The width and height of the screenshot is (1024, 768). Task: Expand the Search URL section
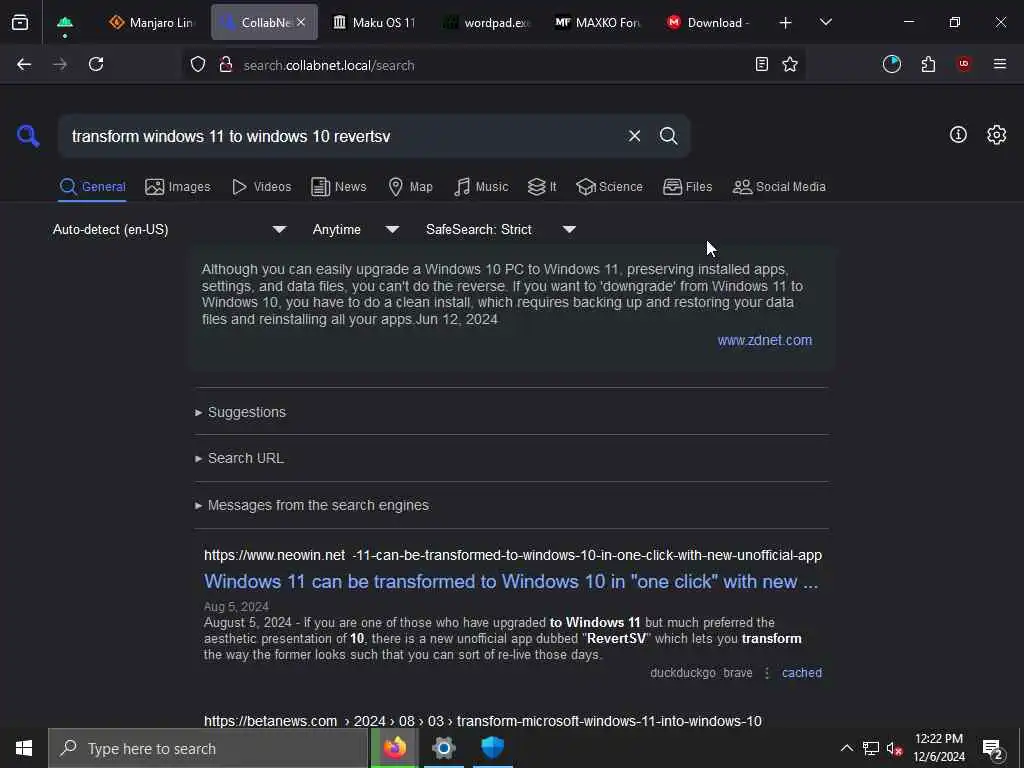point(239,458)
